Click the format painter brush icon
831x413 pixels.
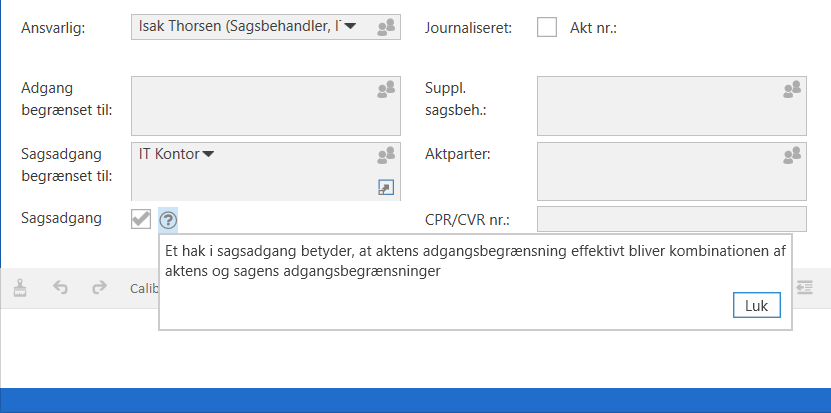point(22,288)
